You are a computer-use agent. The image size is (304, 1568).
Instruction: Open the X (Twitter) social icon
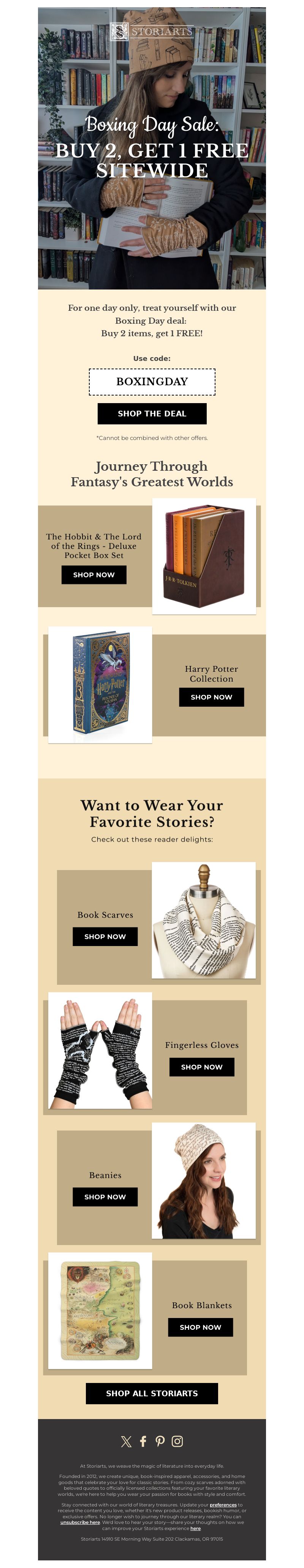coord(126,1441)
